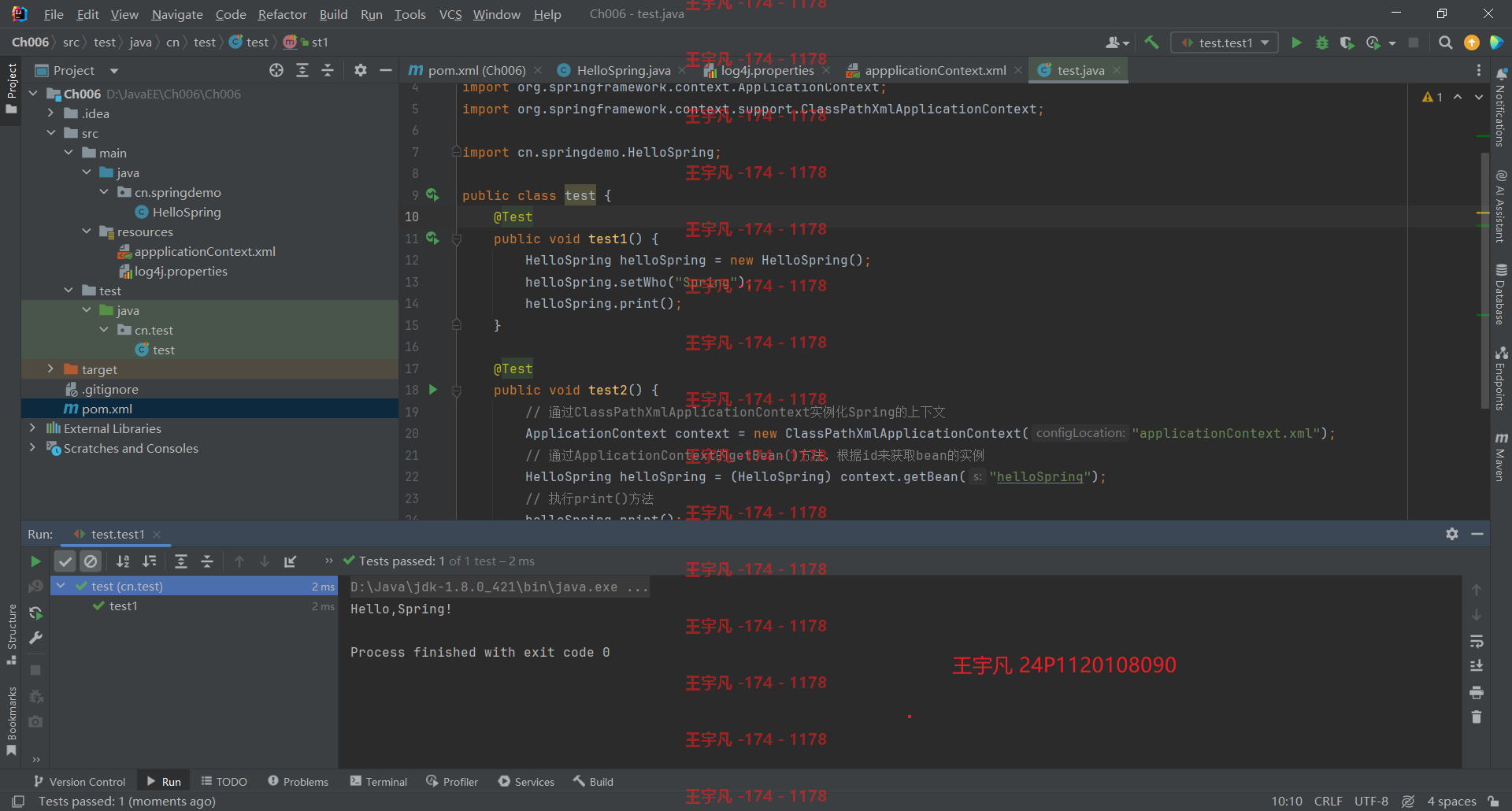Image resolution: width=1512 pixels, height=811 pixels.
Task: Open Maven sidebar panel
Action: pos(1501,456)
